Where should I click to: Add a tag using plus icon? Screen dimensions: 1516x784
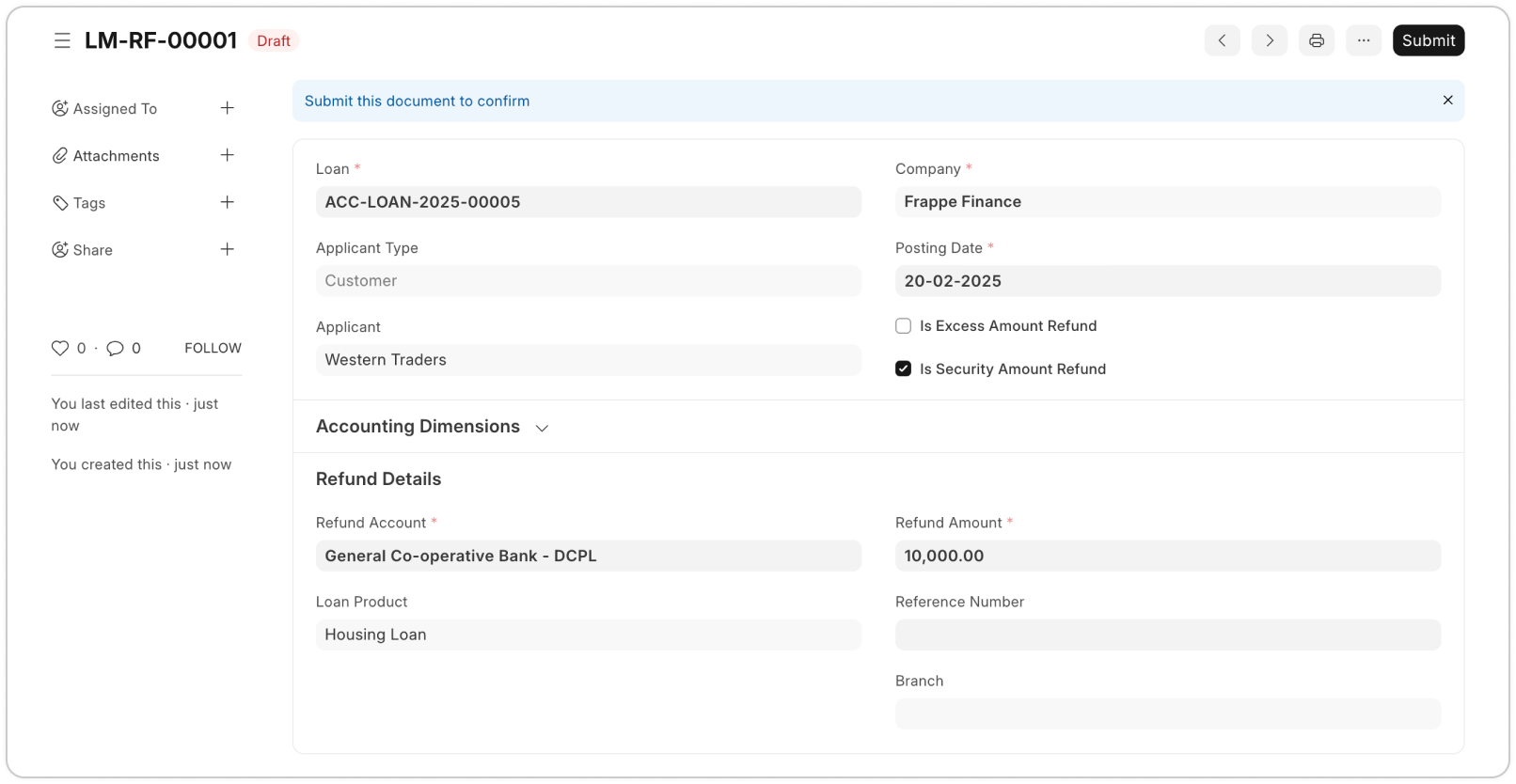tap(227, 202)
